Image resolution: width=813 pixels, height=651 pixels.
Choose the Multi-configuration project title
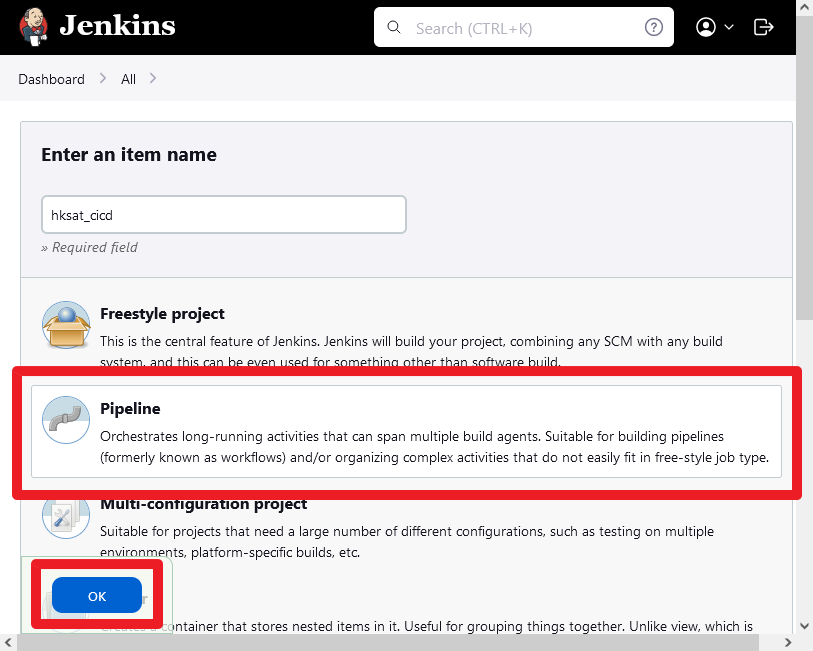[x=203, y=504]
